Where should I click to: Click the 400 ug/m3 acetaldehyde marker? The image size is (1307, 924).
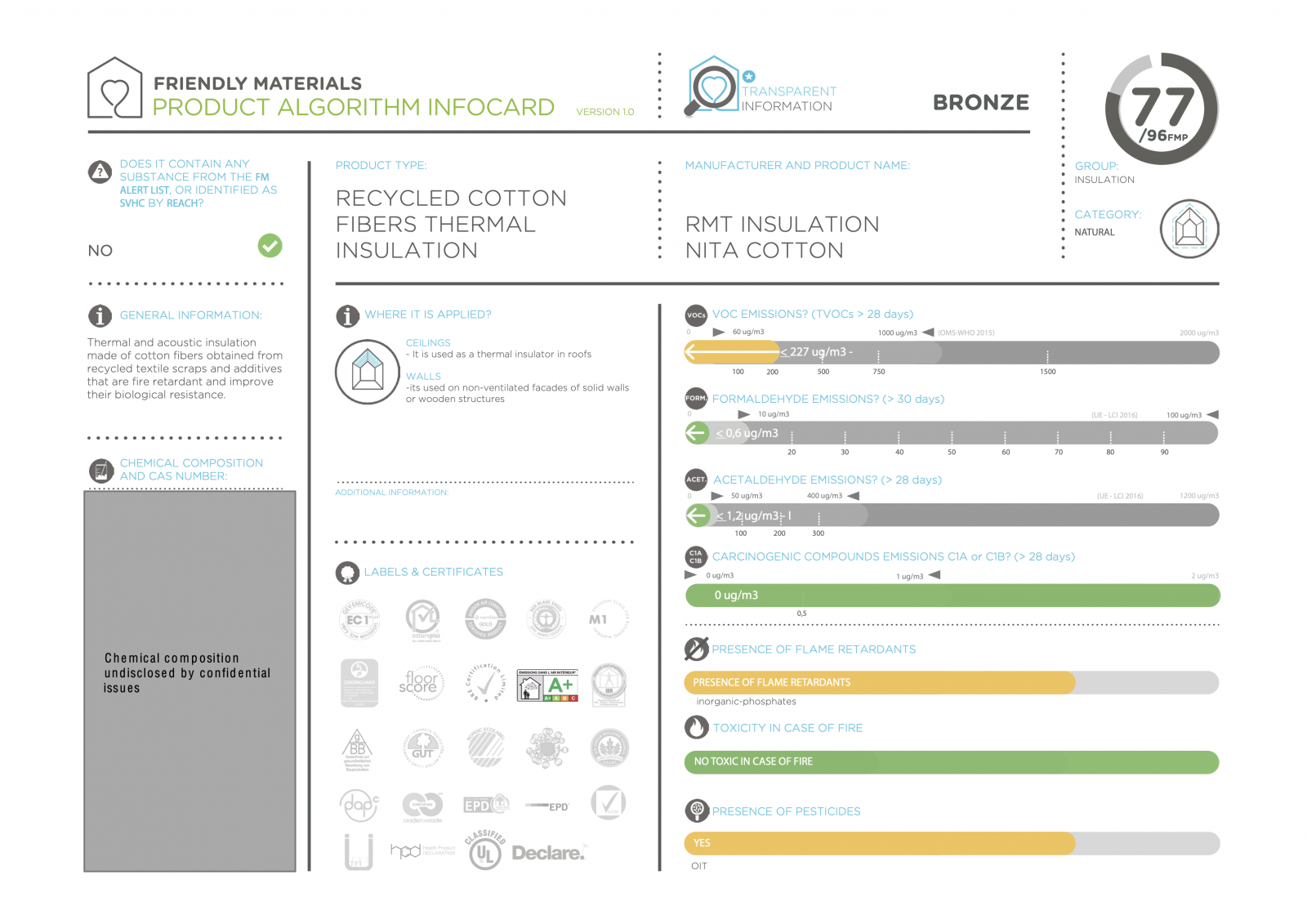[x=833, y=496]
